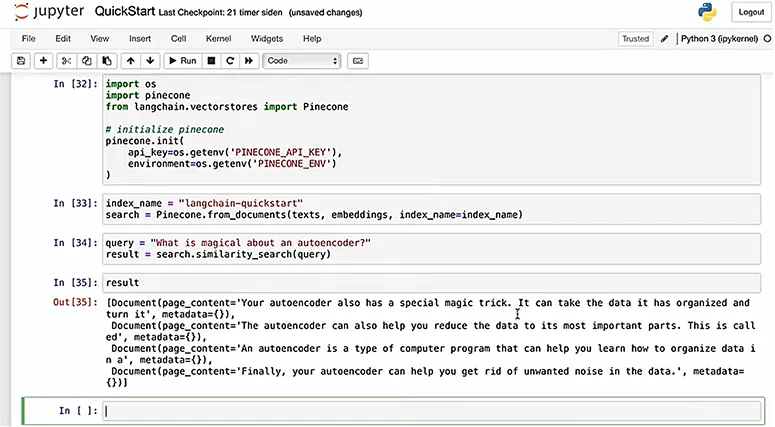The image size is (775, 427).
Task: Restart the kernel with circular arrow icon
Action: pos(229,61)
